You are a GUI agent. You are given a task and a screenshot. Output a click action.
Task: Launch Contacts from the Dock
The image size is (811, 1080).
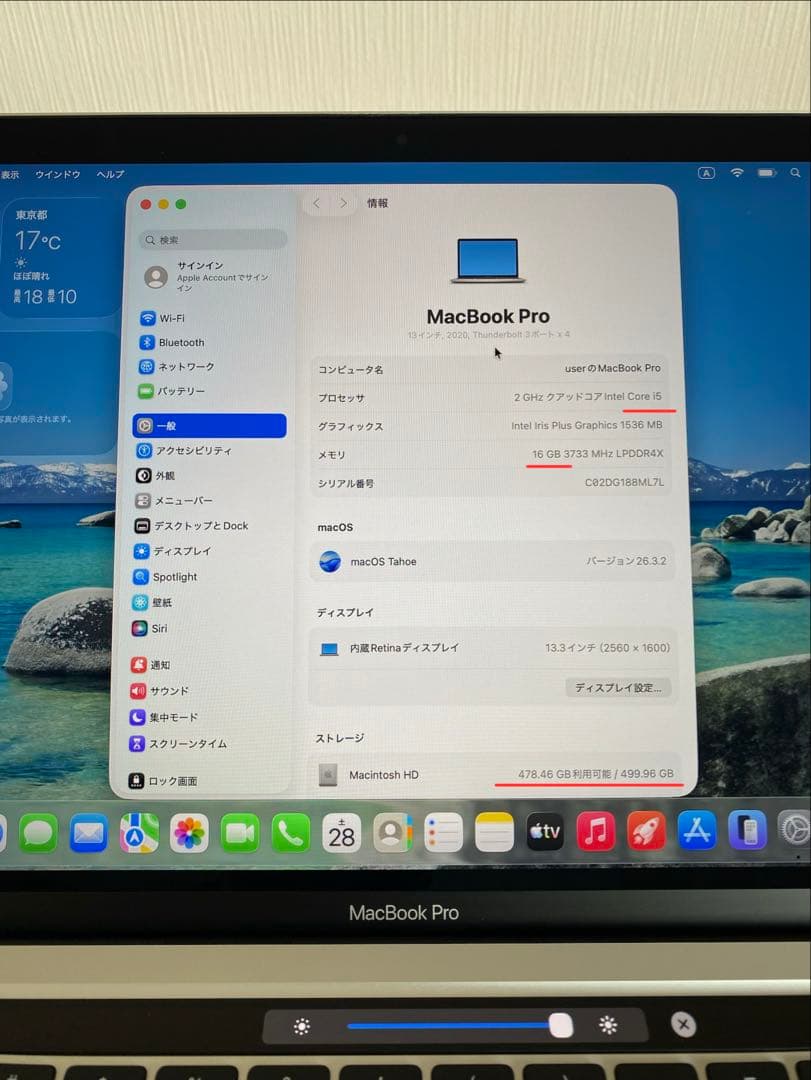coord(392,833)
